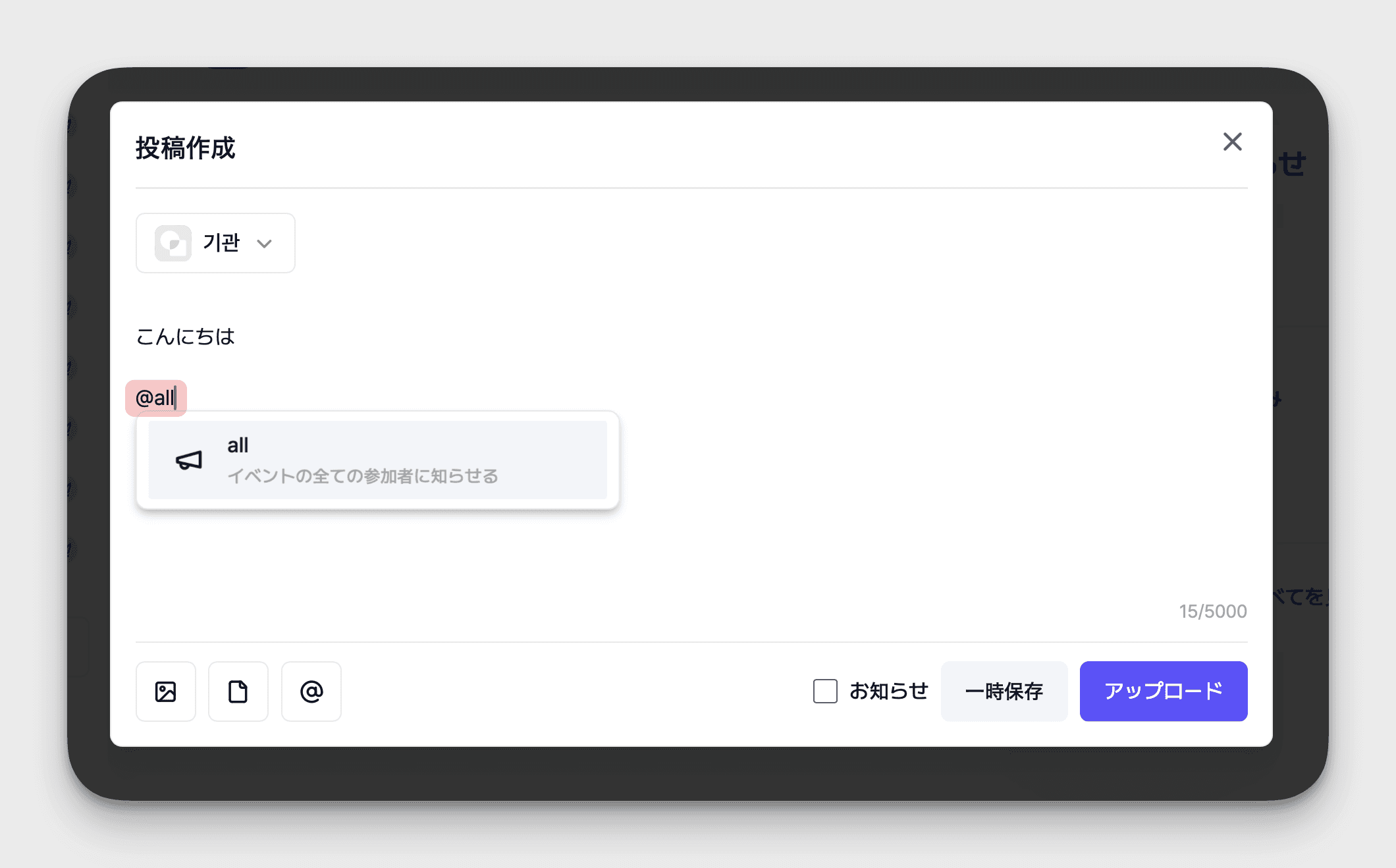1396x868 pixels.
Task: Select the 'all' mention suggestion
Action: pyautogui.click(x=377, y=460)
